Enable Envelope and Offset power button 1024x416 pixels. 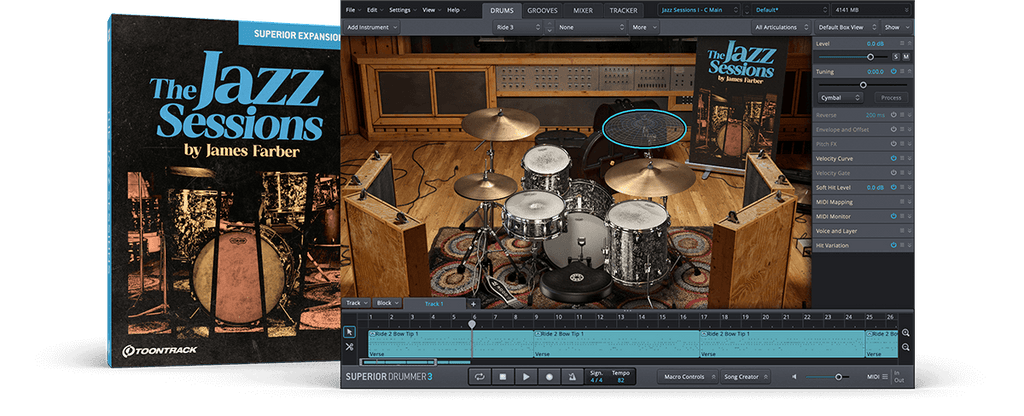tap(893, 129)
